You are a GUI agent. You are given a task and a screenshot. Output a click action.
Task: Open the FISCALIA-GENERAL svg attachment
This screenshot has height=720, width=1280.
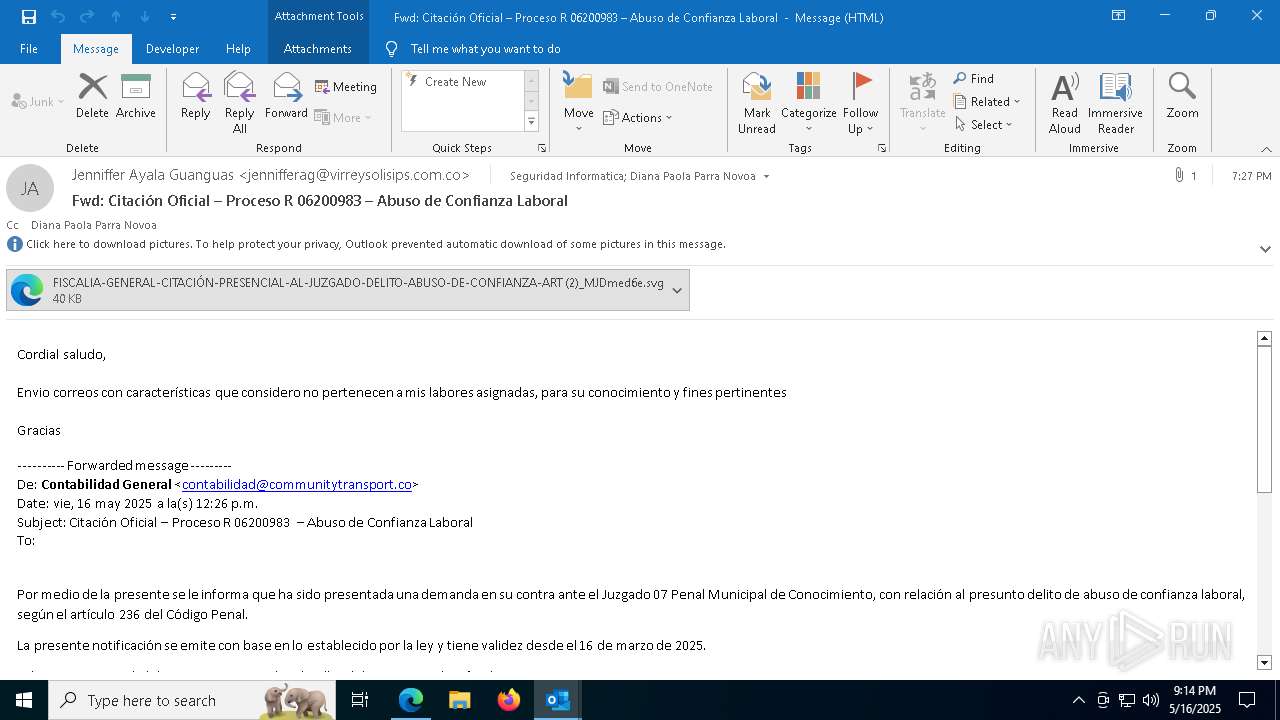pos(337,290)
